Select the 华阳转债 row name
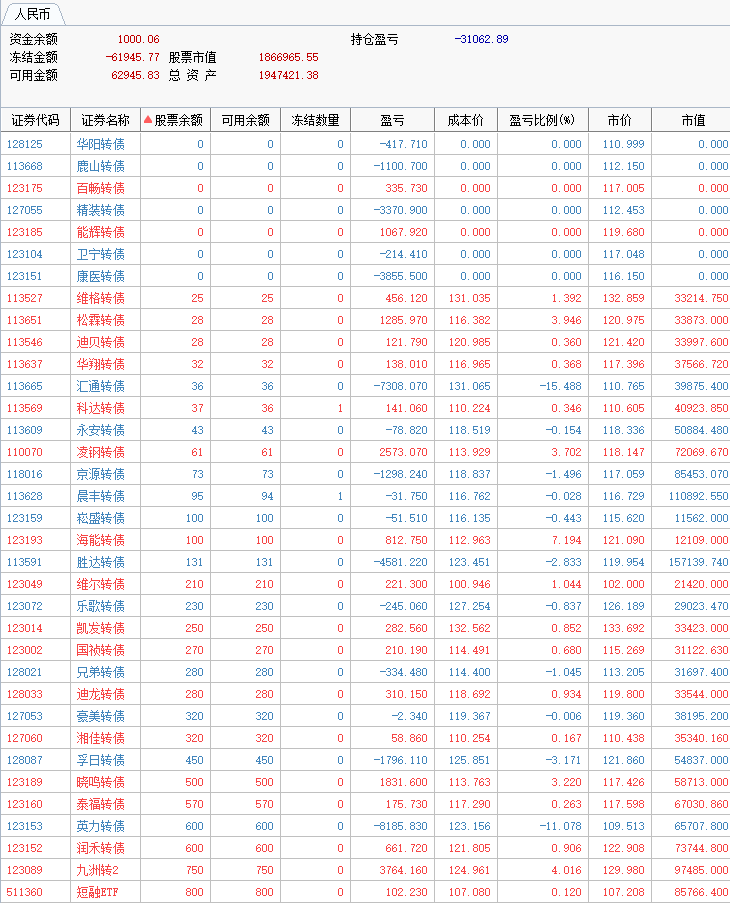 coord(101,144)
